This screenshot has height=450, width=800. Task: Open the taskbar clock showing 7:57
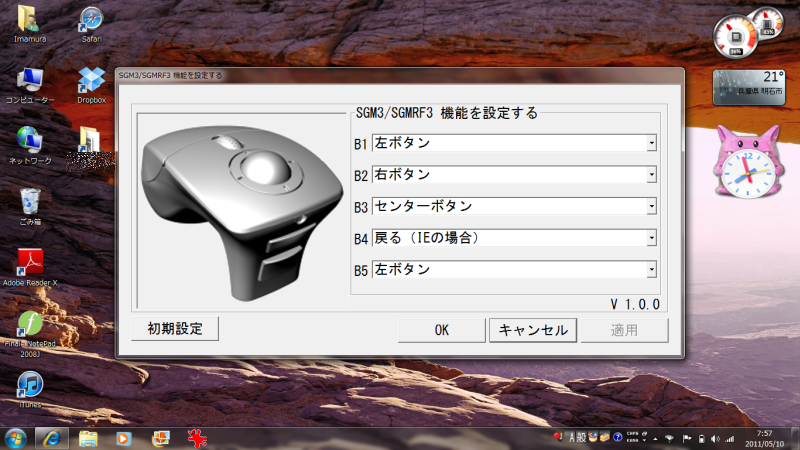[x=764, y=439]
